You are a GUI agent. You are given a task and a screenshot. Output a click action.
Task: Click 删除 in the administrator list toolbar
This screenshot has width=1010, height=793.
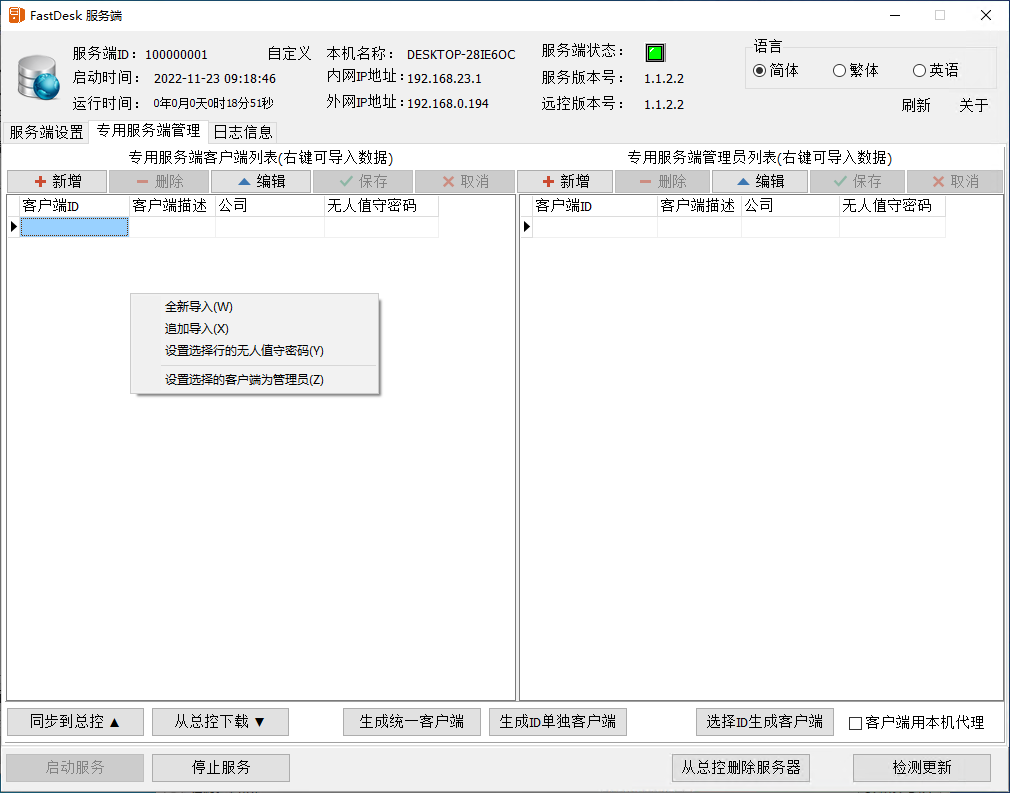pyautogui.click(x=662, y=182)
